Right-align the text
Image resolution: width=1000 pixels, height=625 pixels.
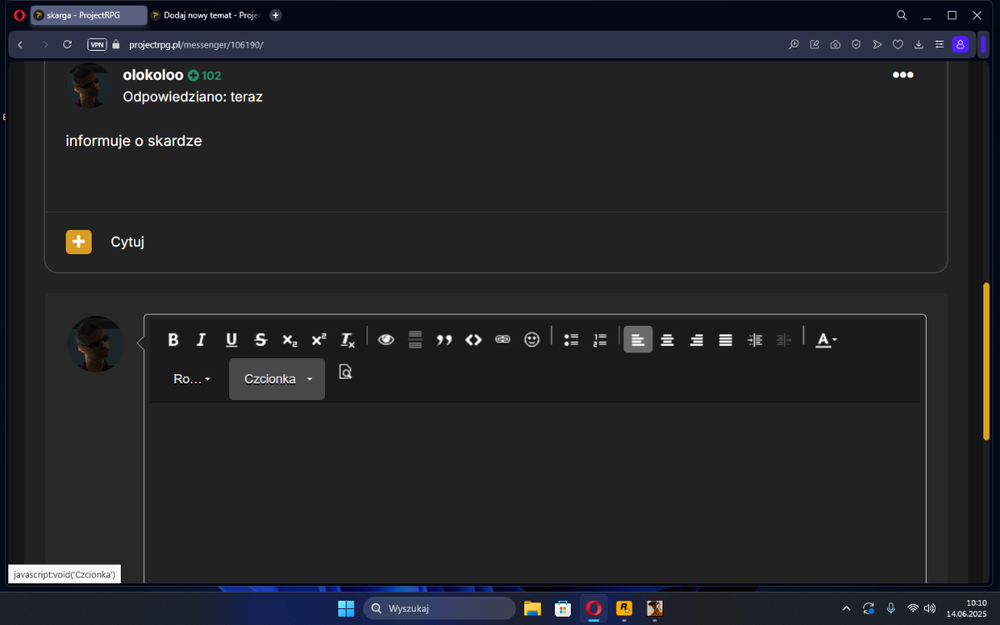pyautogui.click(x=696, y=340)
